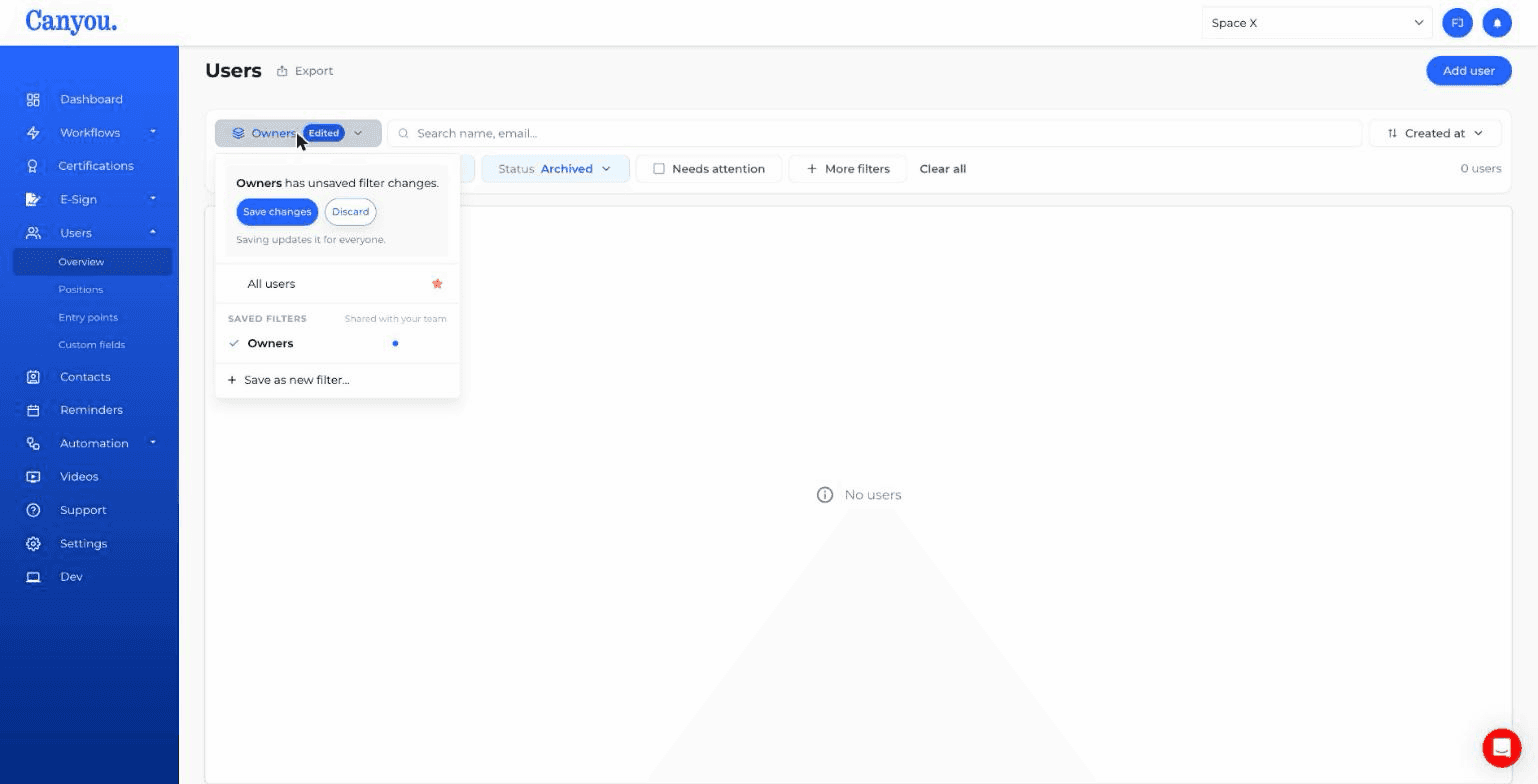
Task: Click the Certifications badge icon
Action: point(33,166)
